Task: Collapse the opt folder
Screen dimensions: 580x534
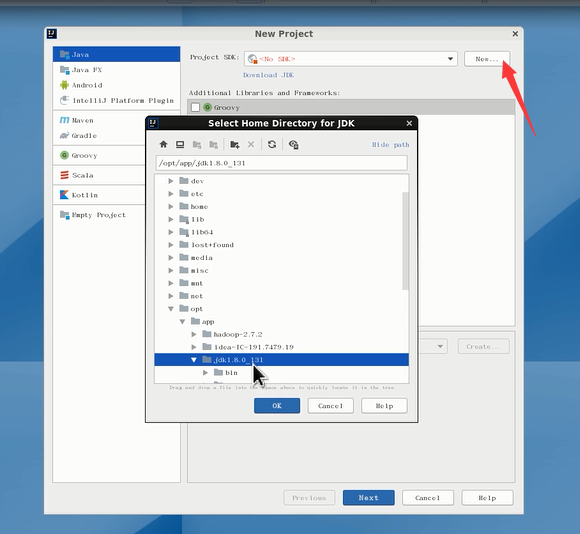Action: pyautogui.click(x=171, y=309)
